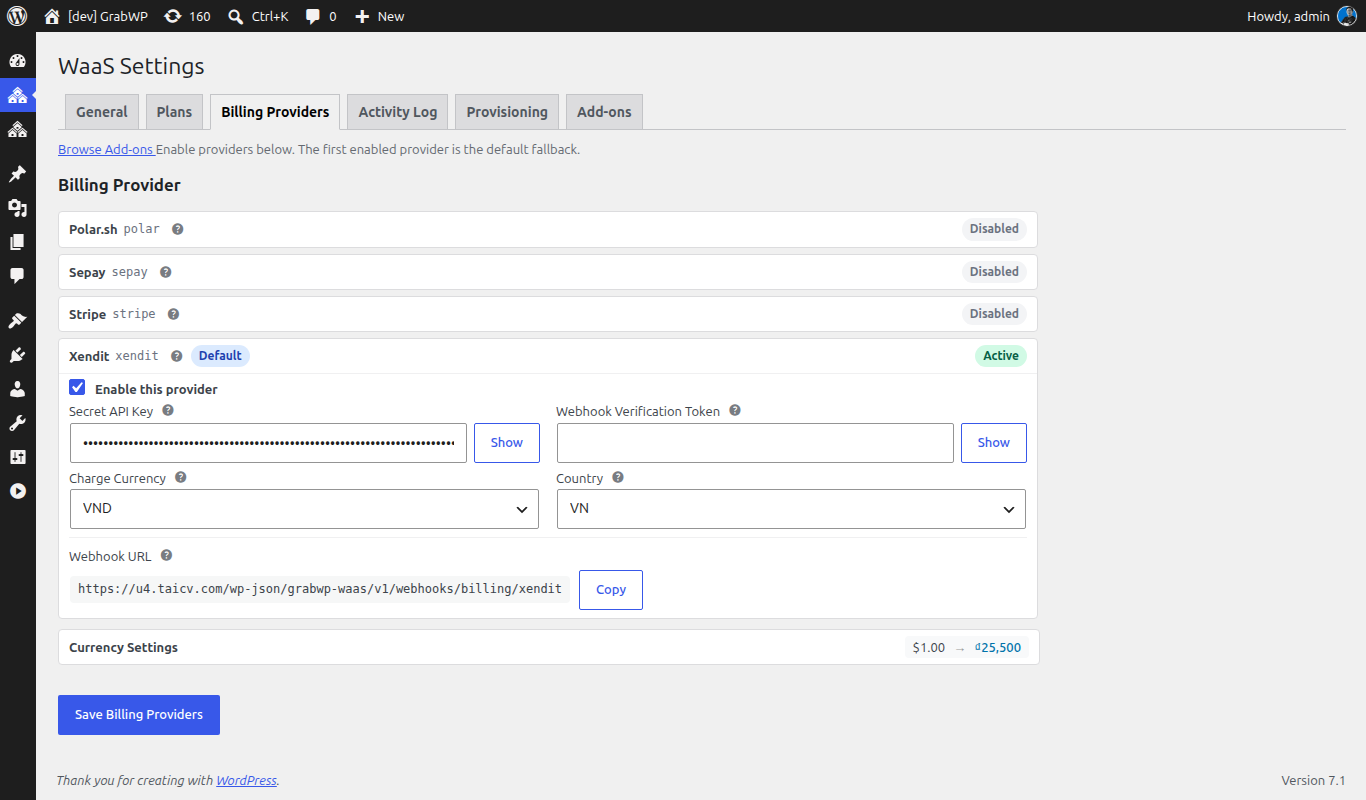Show help for Webhook URL

166,556
